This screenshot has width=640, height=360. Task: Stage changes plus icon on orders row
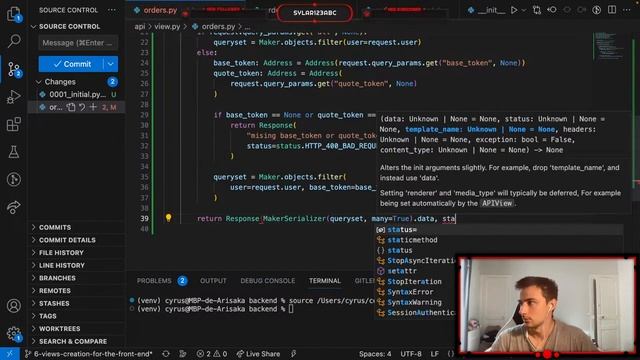click(x=93, y=107)
